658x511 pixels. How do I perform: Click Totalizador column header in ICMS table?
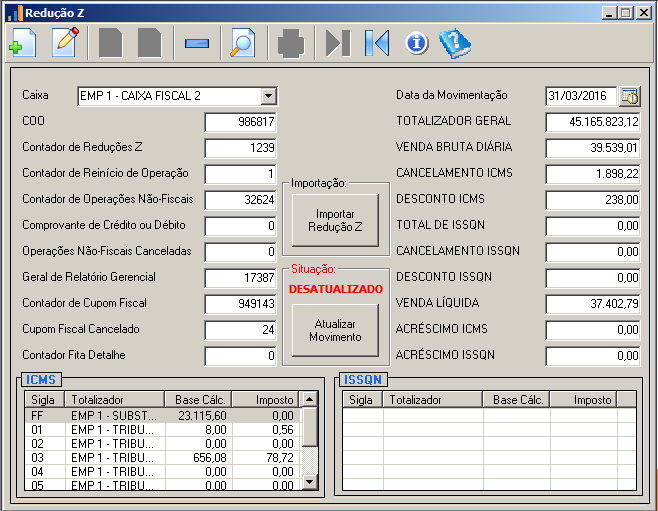114,400
